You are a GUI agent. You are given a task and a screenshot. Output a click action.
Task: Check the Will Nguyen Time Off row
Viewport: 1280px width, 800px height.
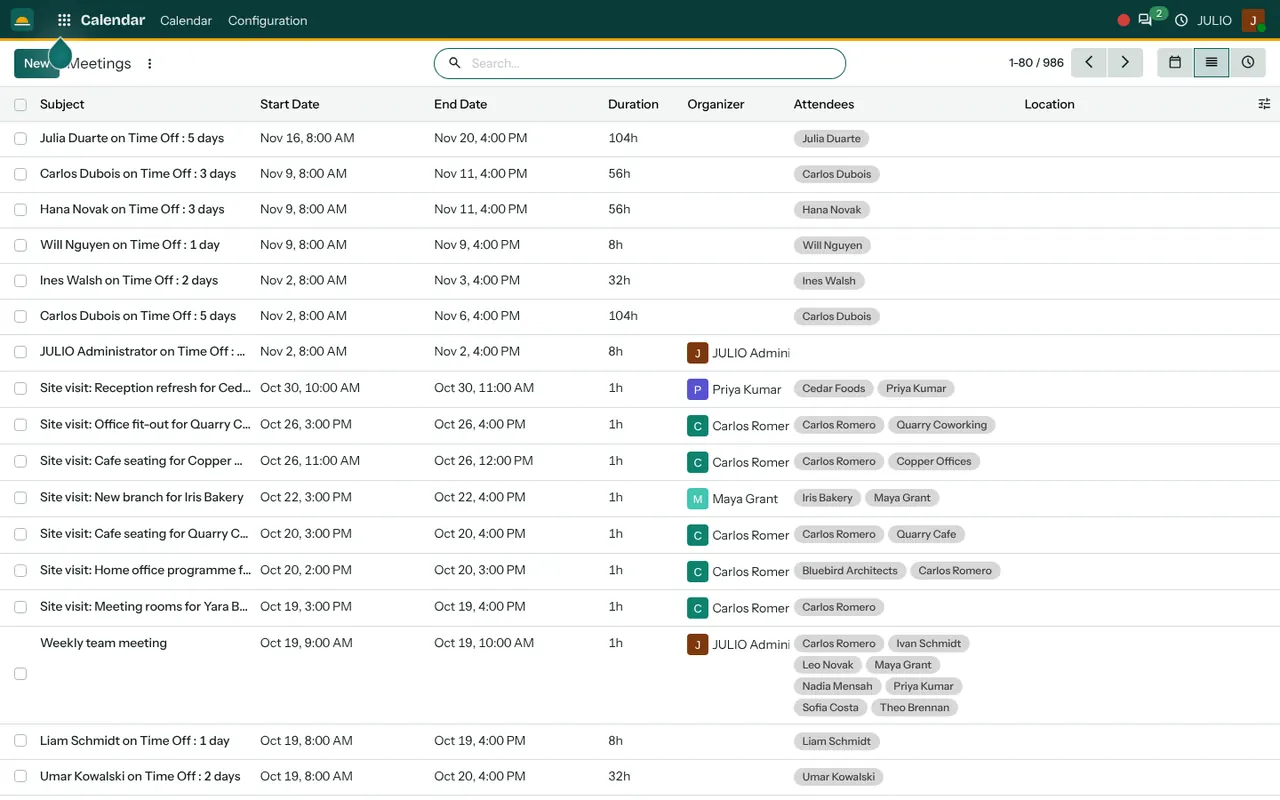tap(20, 245)
